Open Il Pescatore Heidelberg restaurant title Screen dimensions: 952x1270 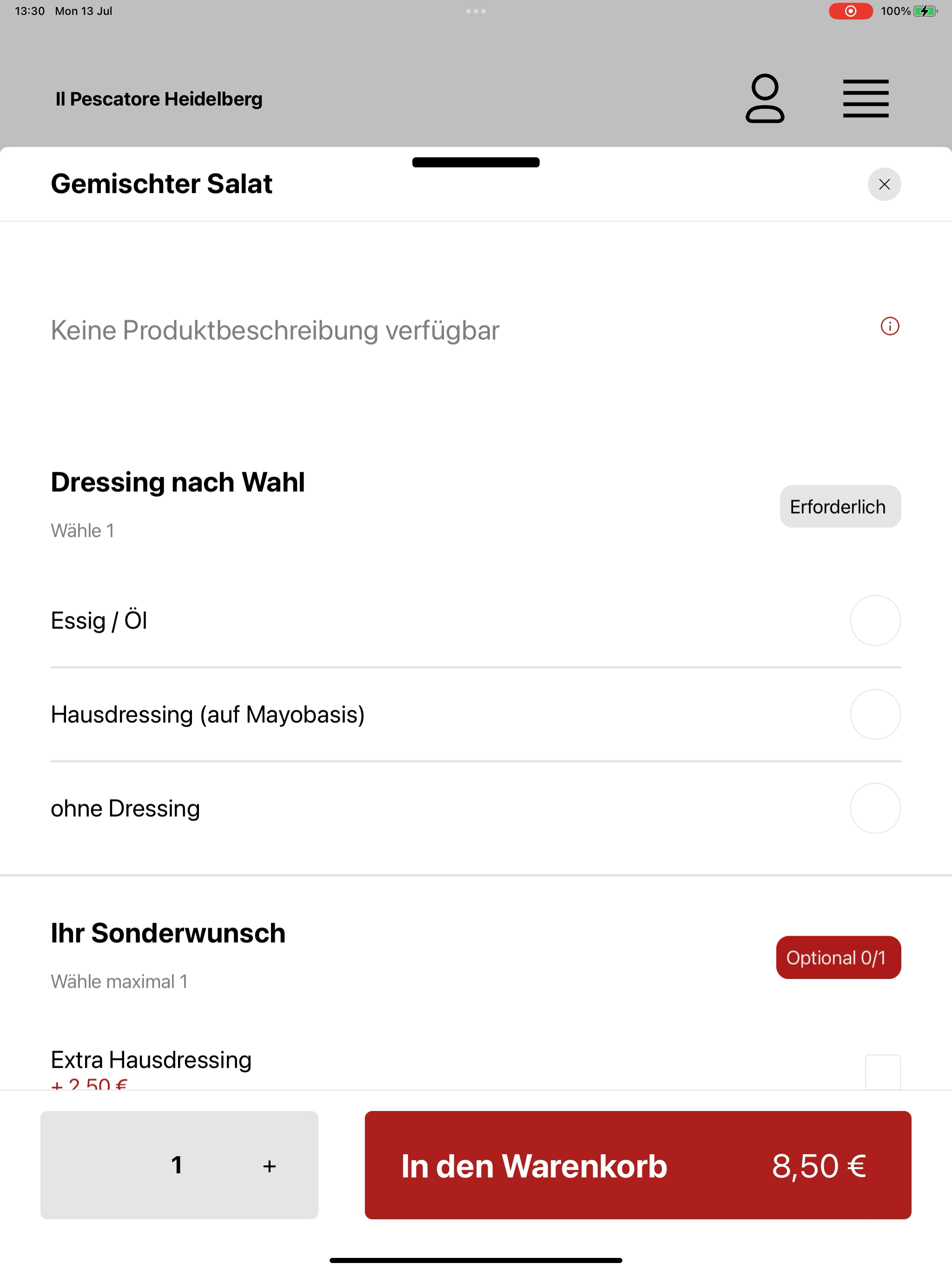click(159, 99)
